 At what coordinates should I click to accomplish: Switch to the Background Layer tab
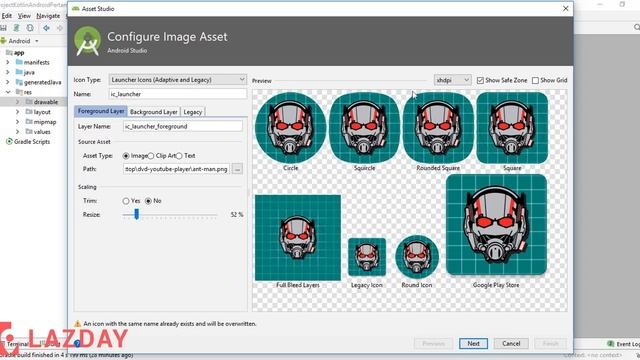[x=153, y=111]
